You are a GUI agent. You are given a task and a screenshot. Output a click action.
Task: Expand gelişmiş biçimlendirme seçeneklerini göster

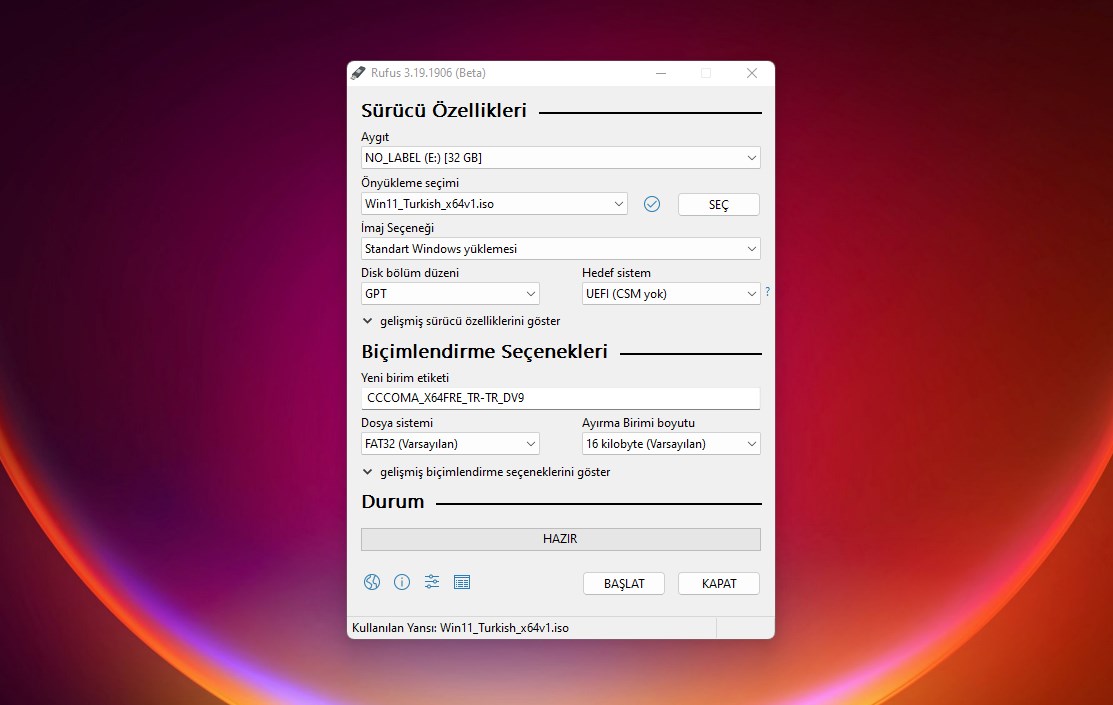486,472
